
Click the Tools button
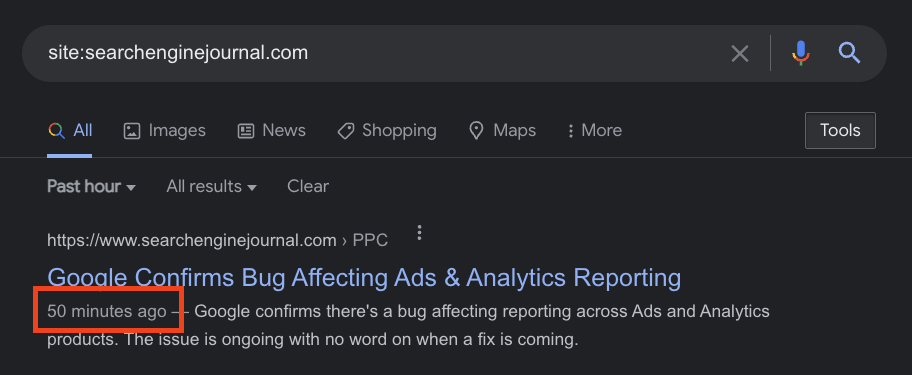coord(840,130)
